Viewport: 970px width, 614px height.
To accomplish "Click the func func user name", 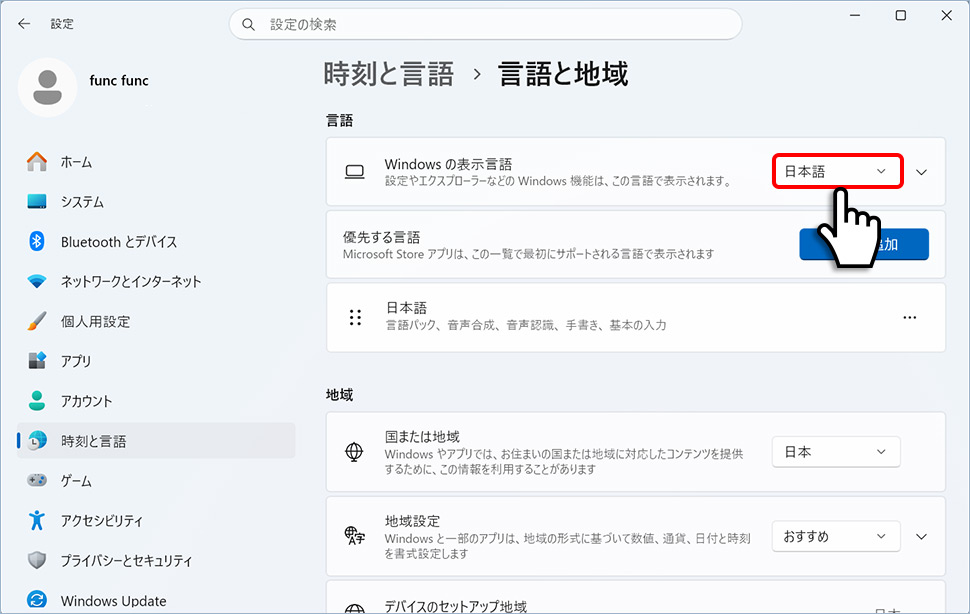I will [x=119, y=80].
